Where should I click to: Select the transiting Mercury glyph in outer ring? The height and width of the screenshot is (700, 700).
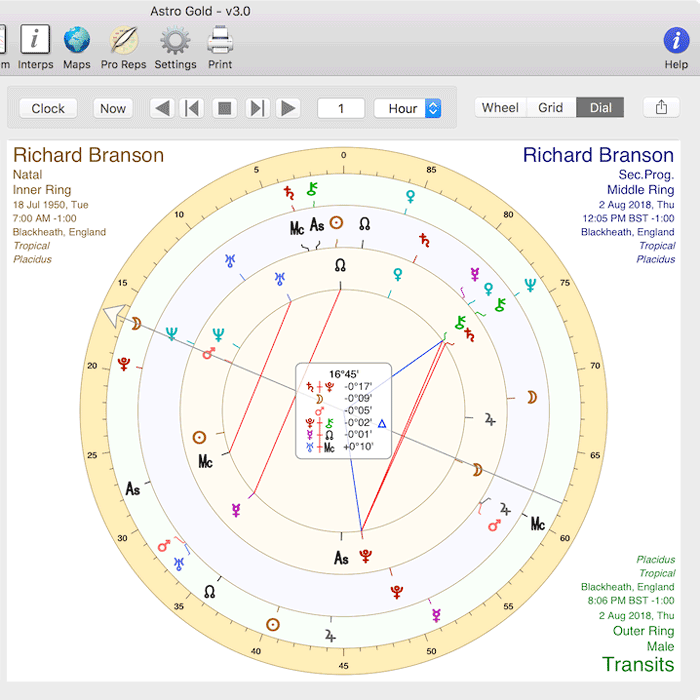point(437,616)
